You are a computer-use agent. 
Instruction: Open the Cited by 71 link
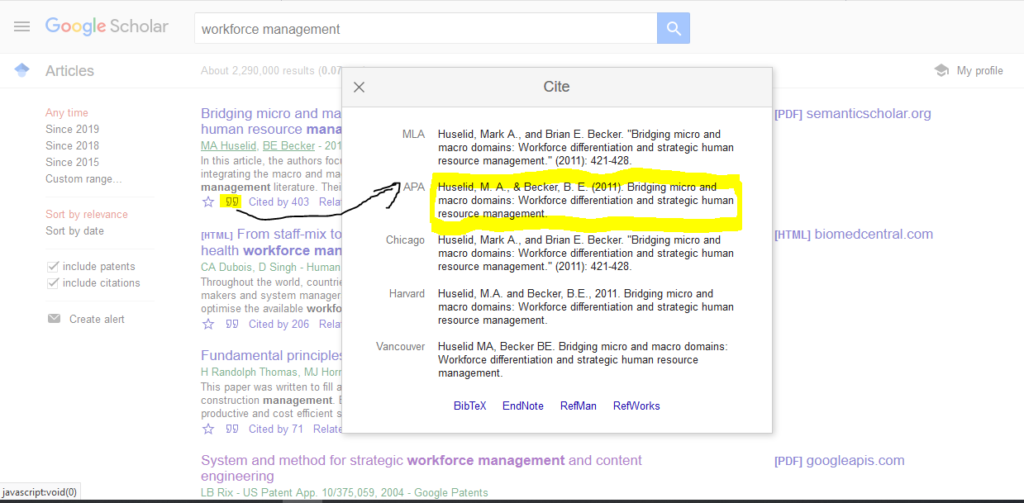(x=276, y=429)
